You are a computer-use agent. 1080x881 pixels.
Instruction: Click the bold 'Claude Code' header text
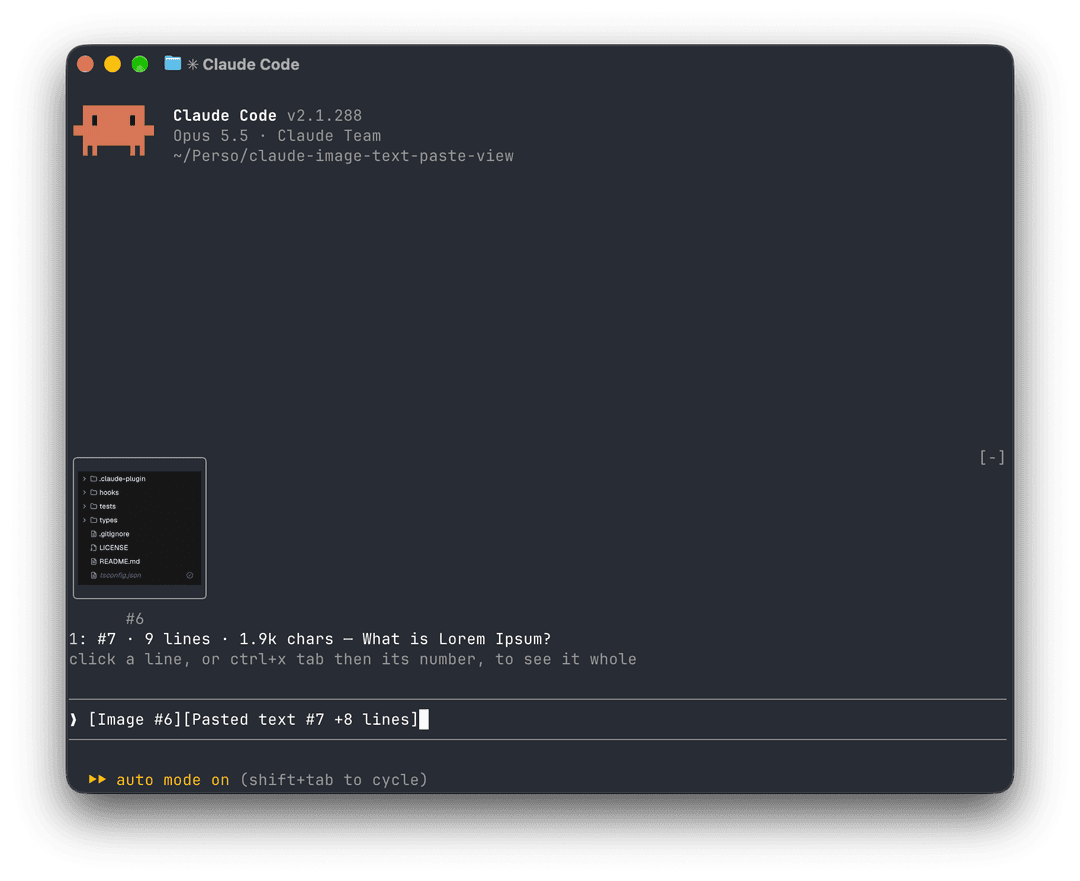225,116
